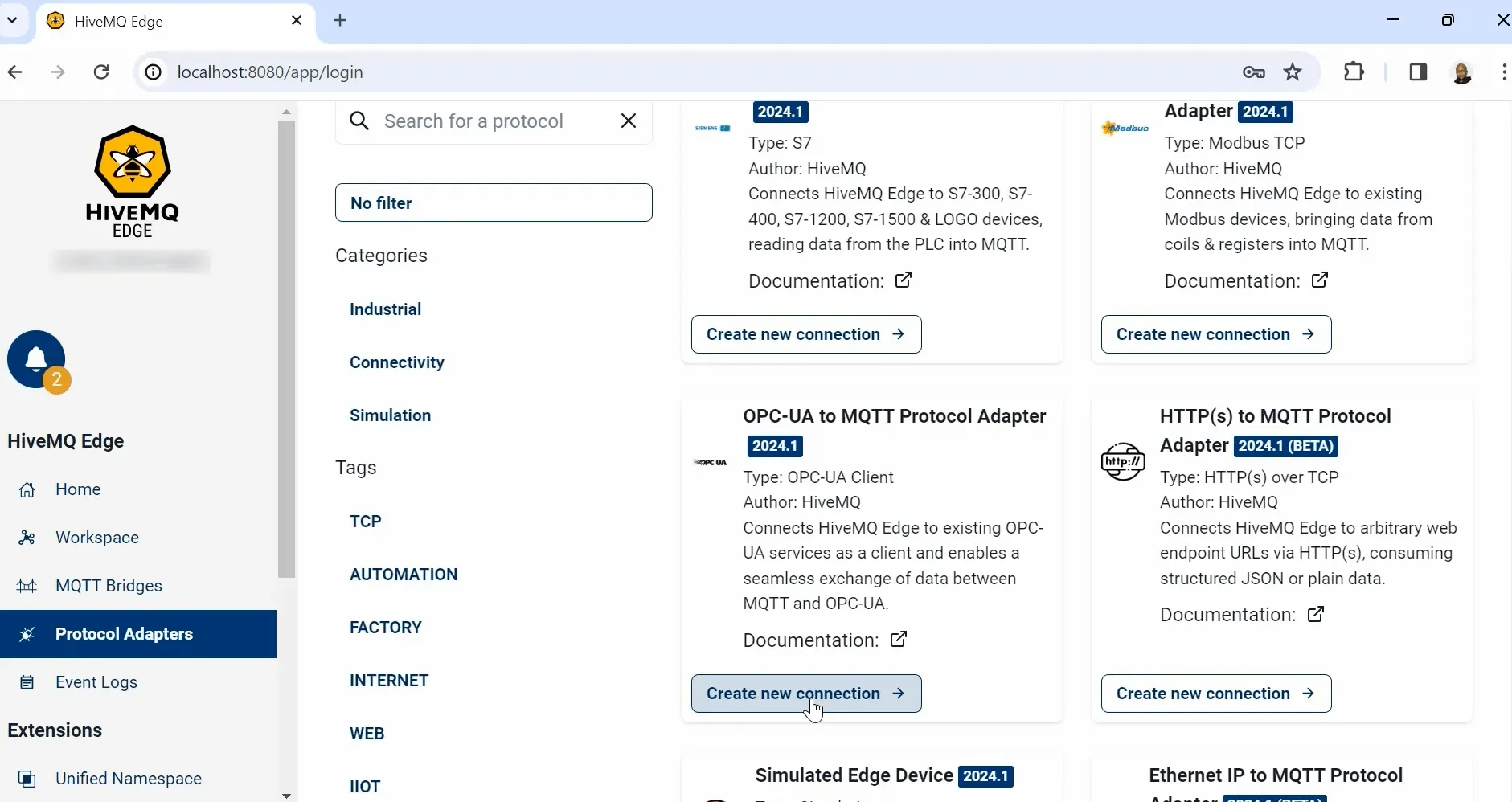1512x802 pixels.
Task: Create new connection for HTTP(s) adapter
Action: tap(1216, 694)
